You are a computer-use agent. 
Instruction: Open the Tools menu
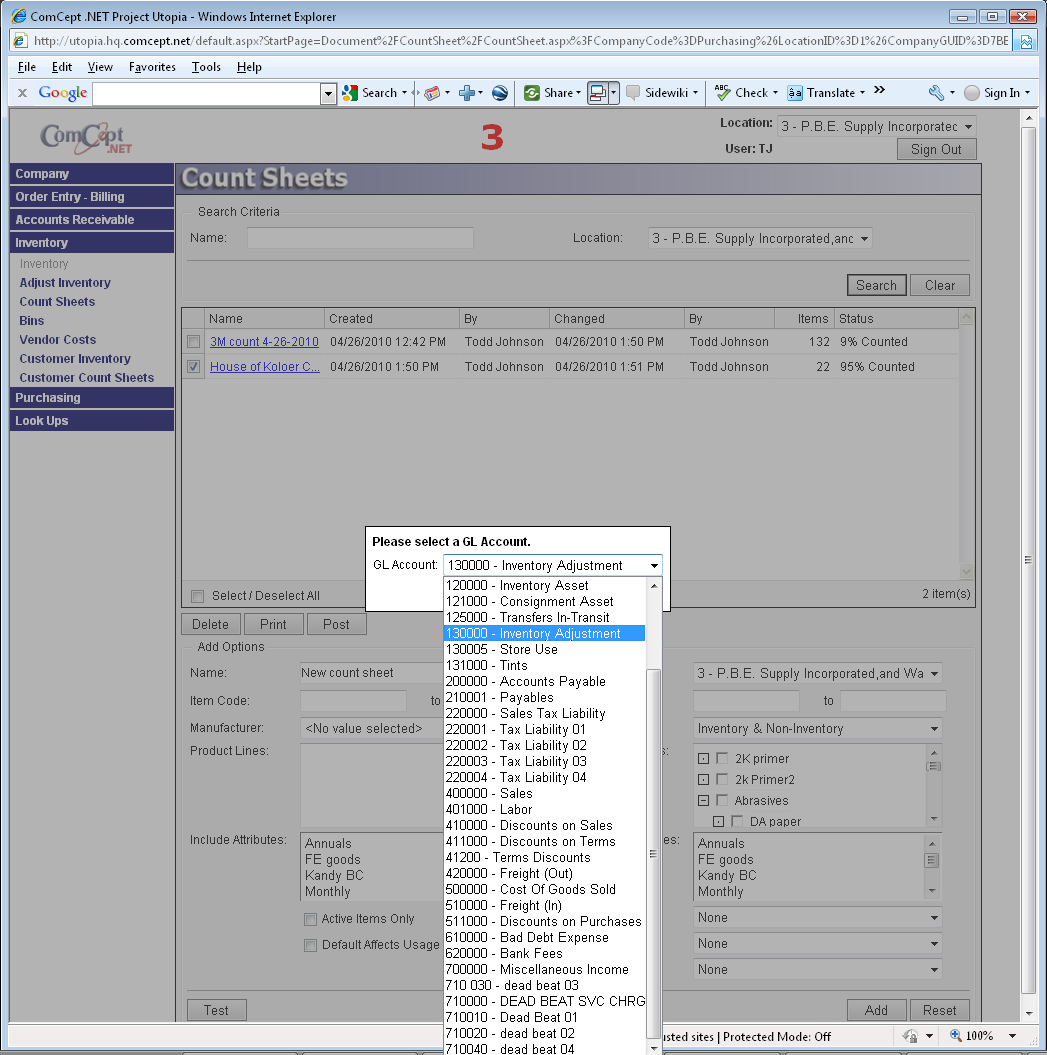[x=206, y=67]
